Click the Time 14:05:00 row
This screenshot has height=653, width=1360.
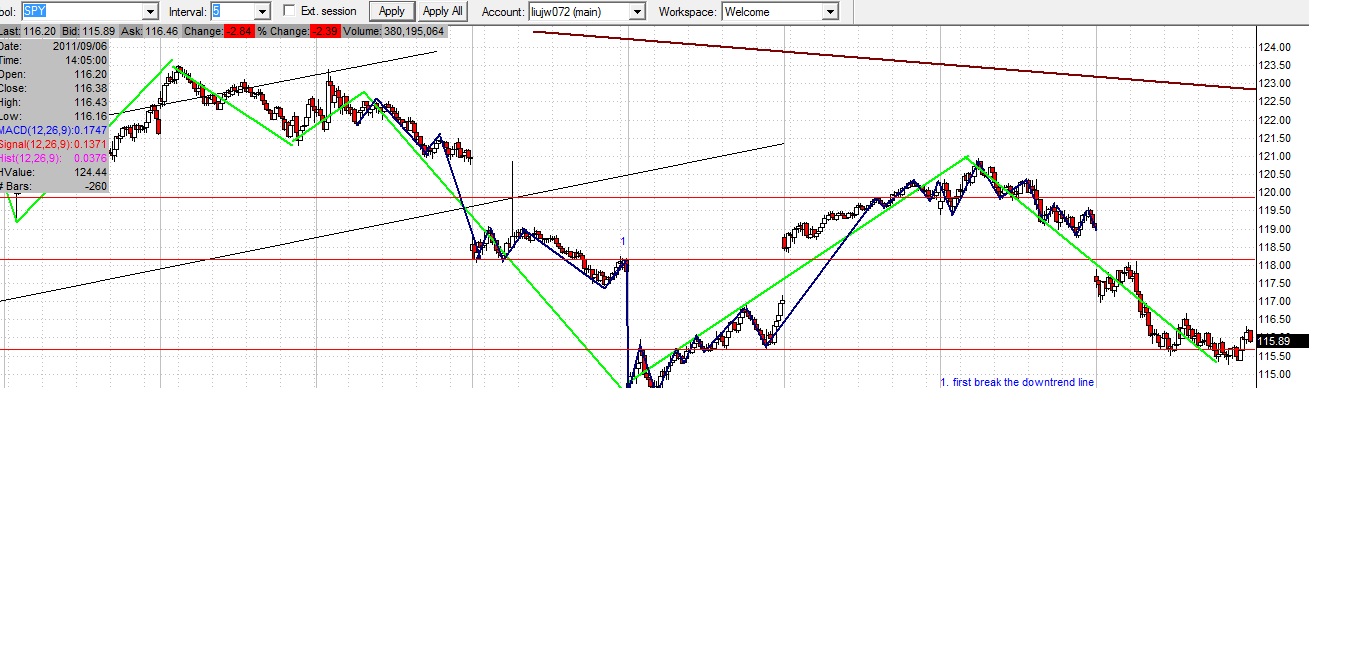pos(54,60)
